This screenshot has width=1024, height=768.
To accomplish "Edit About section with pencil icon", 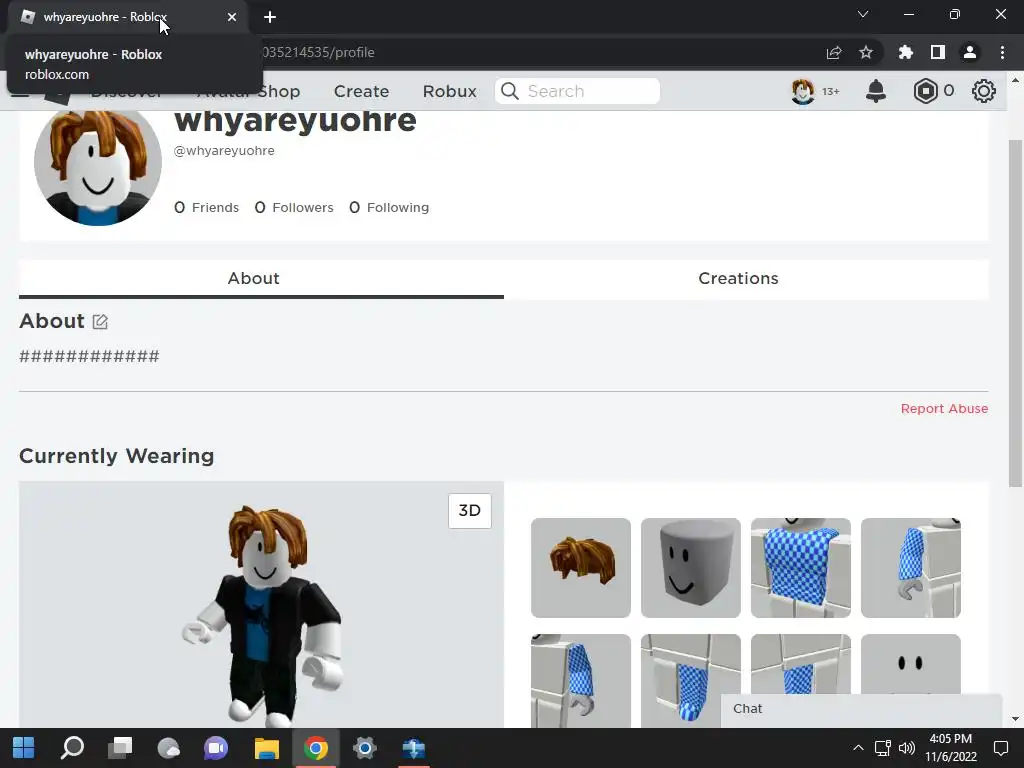I will (x=100, y=321).
